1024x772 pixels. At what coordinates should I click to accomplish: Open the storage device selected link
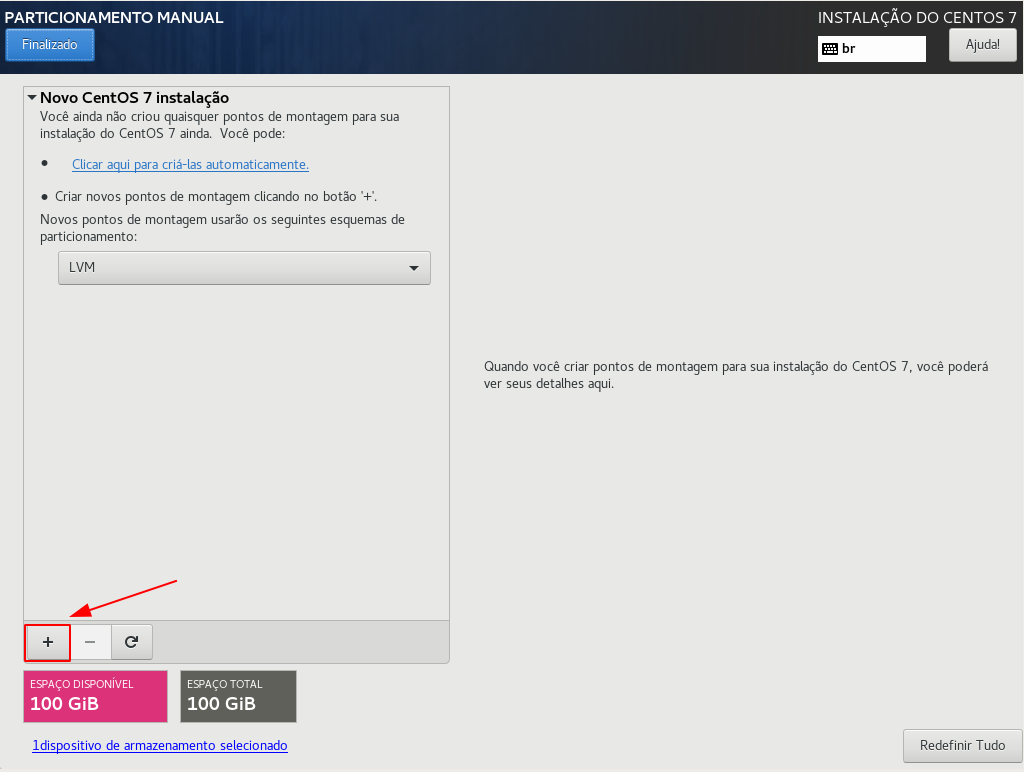[160, 745]
